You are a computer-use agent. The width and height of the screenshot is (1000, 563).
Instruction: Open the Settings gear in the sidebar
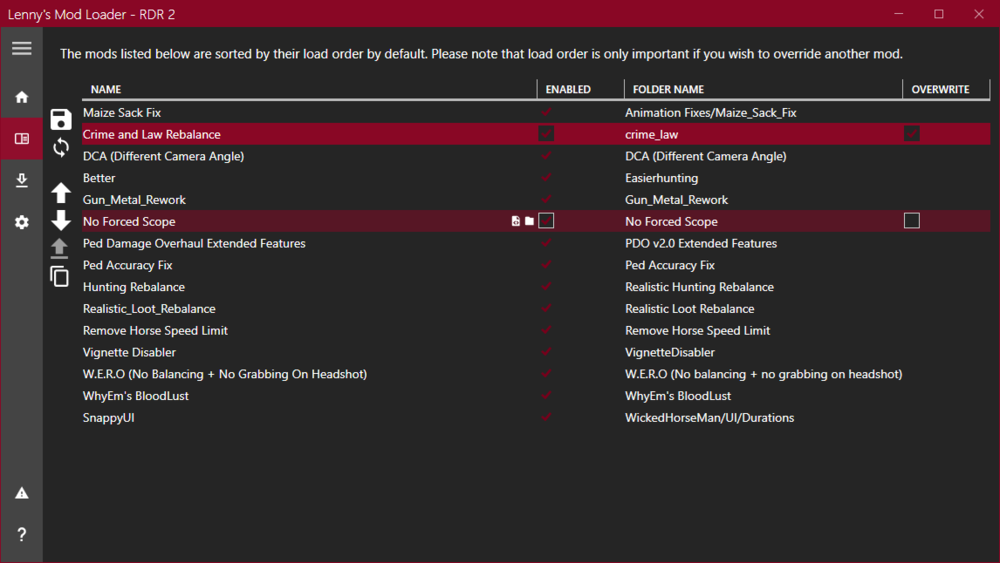tap(21, 223)
